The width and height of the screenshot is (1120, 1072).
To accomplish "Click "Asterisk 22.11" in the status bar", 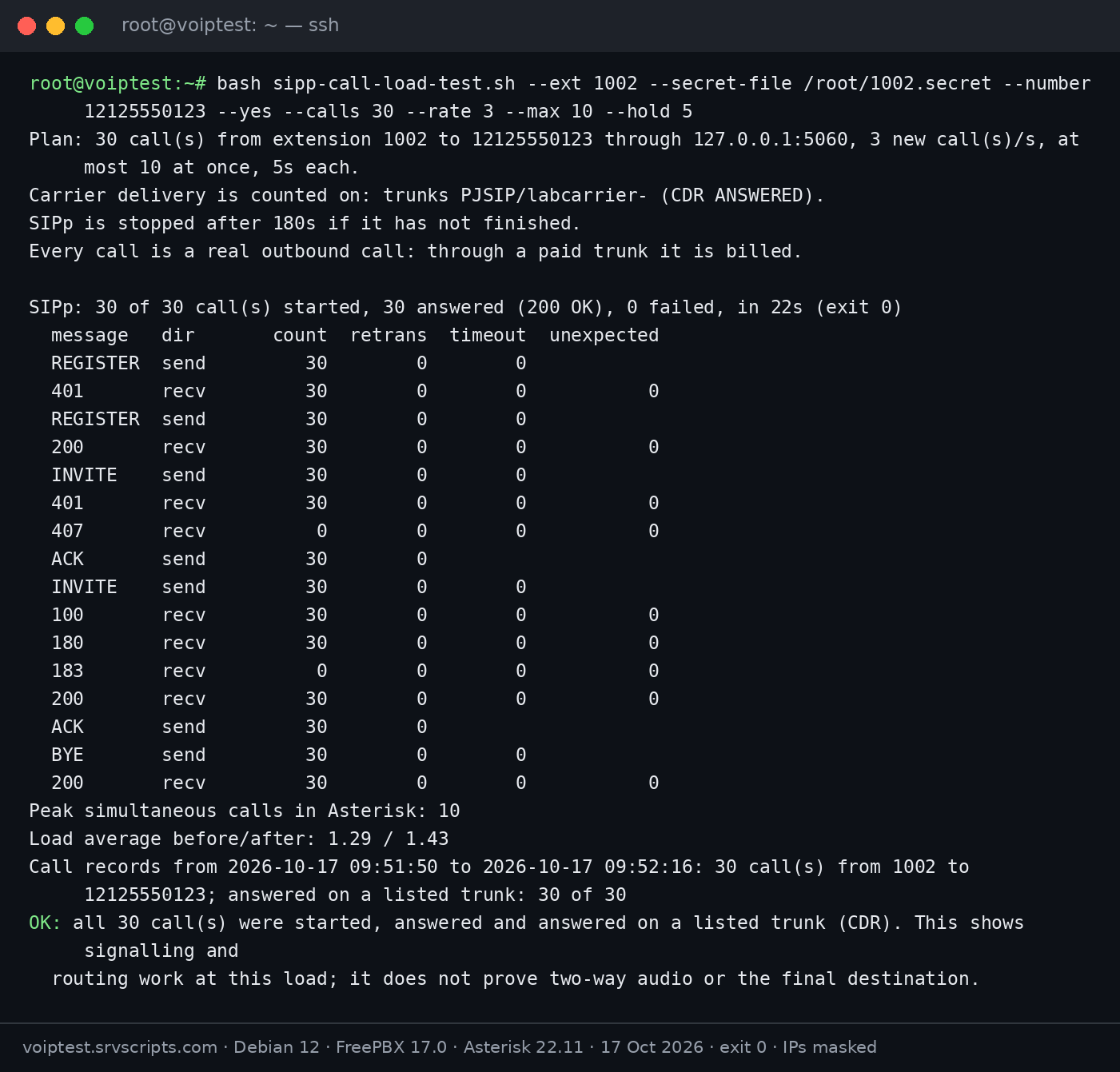I will 524,1047.
